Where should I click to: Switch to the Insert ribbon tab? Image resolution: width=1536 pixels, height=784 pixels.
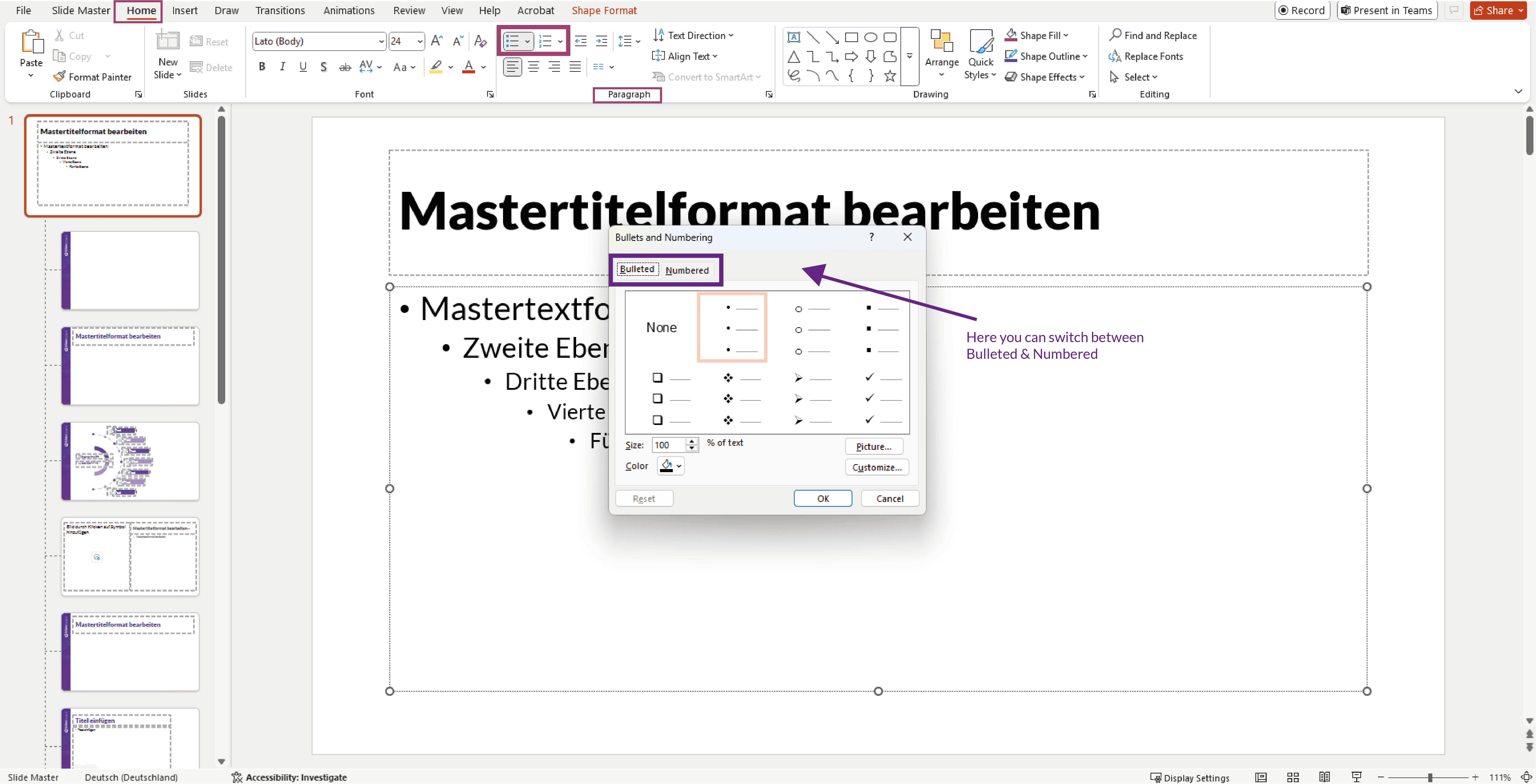coord(185,10)
